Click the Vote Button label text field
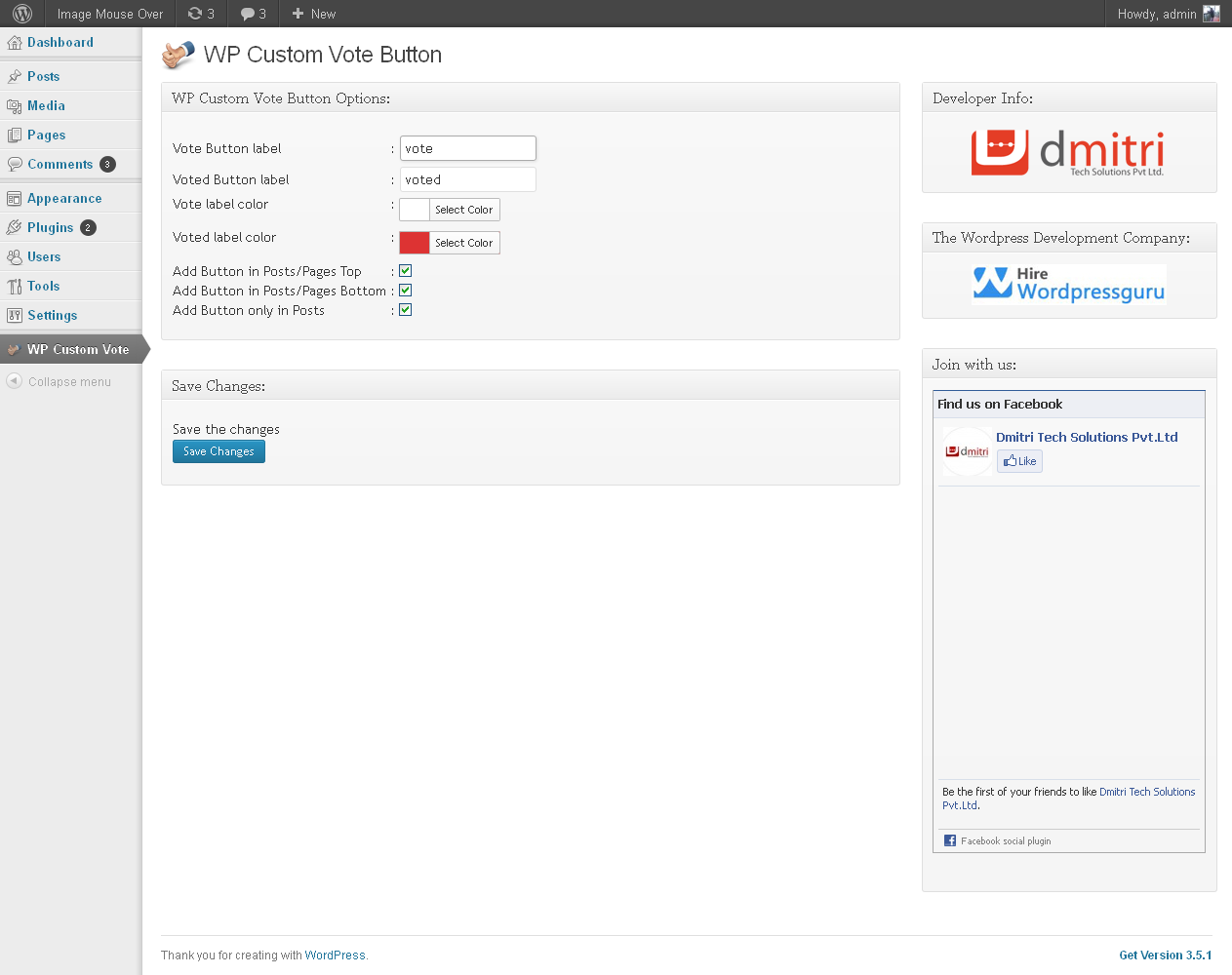Viewport: 1232px width, 975px height. click(468, 148)
